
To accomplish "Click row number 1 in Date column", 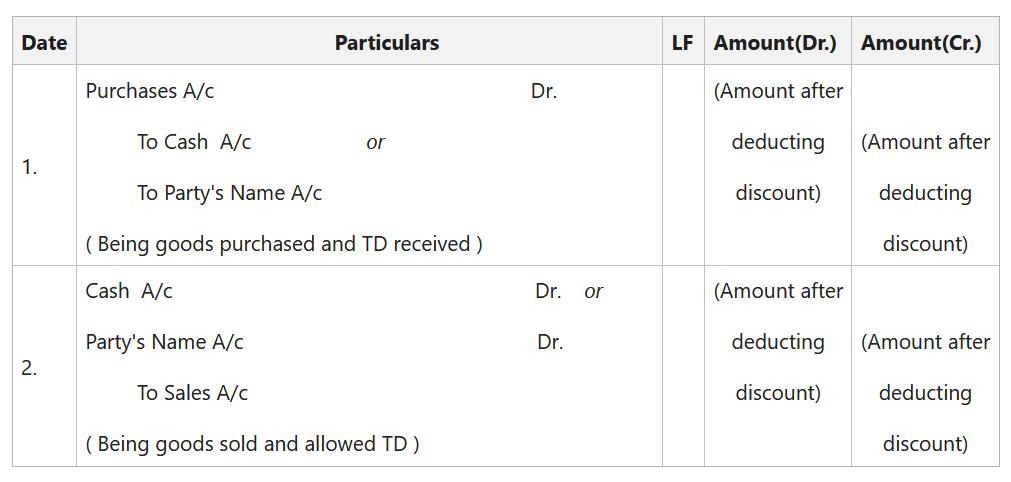I will (30, 167).
